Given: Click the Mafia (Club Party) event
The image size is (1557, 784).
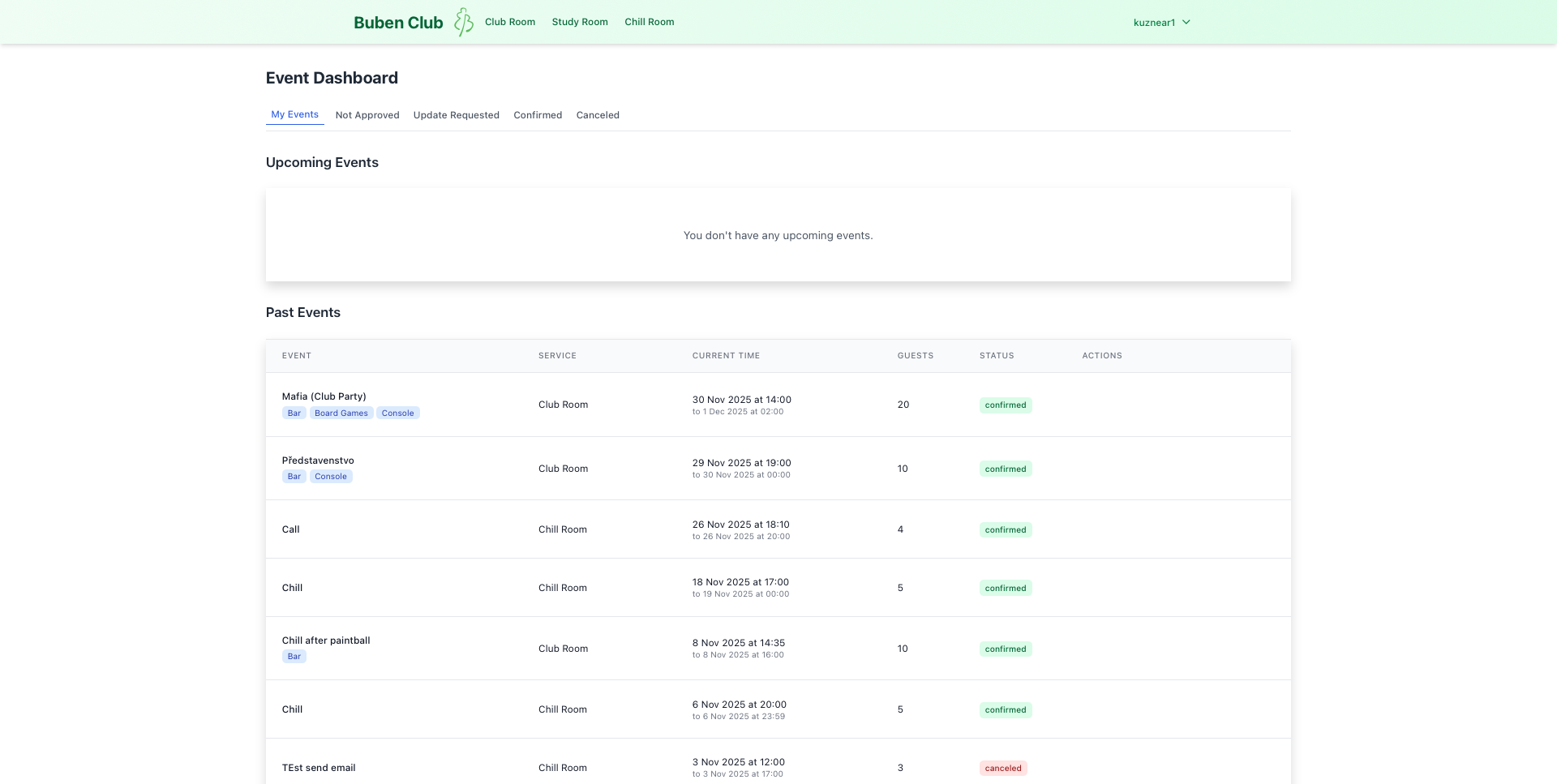Looking at the screenshot, I should (x=324, y=396).
